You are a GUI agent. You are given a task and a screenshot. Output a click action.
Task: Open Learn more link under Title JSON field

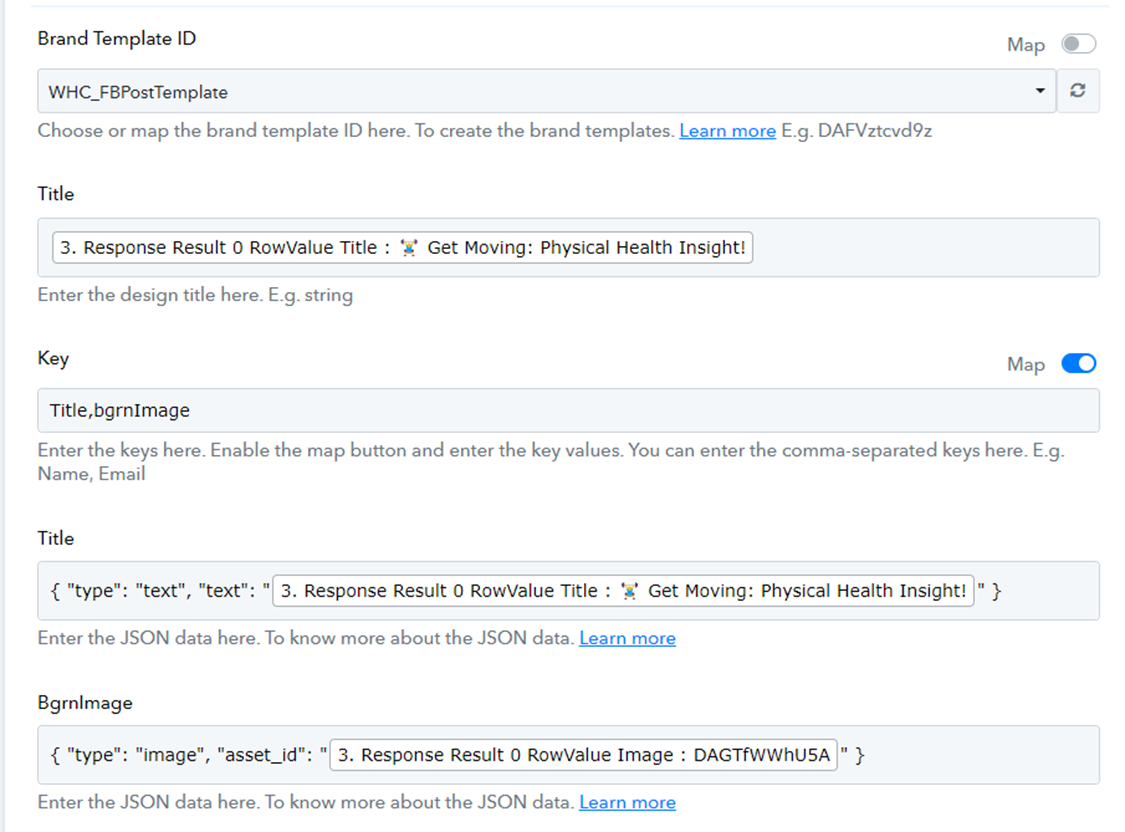[627, 638]
